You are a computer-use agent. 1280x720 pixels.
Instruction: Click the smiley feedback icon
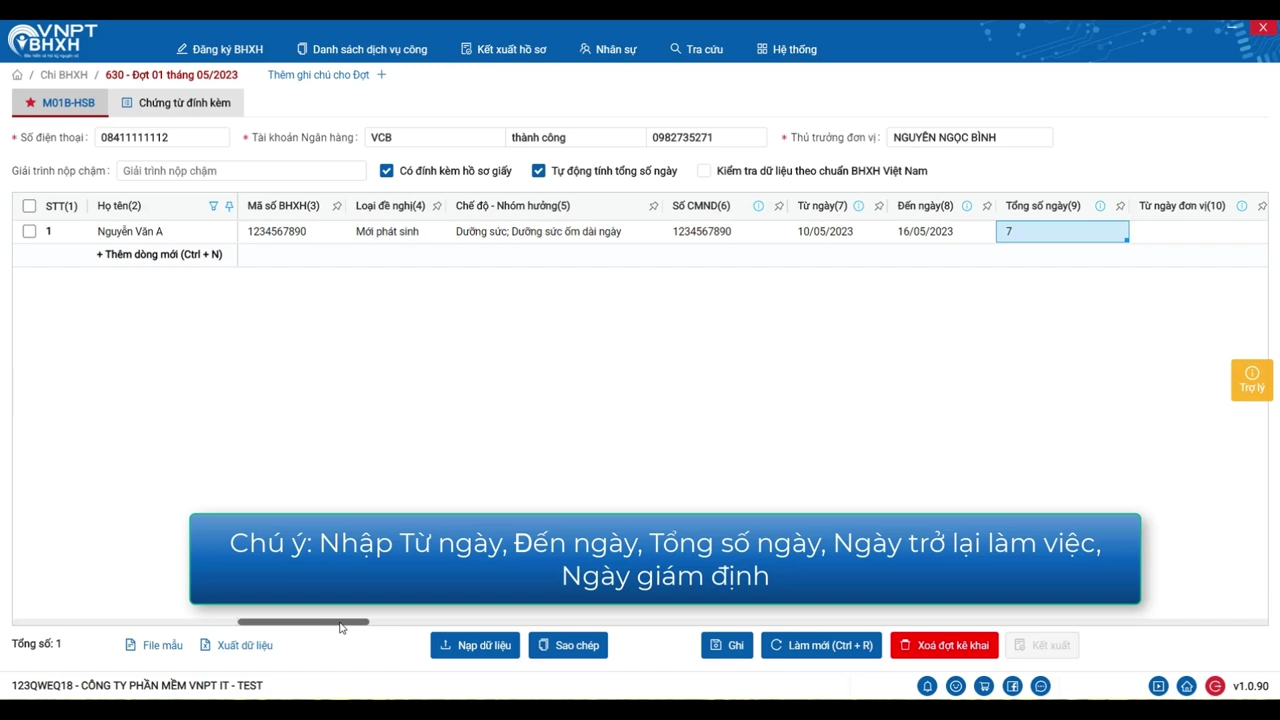click(x=956, y=686)
